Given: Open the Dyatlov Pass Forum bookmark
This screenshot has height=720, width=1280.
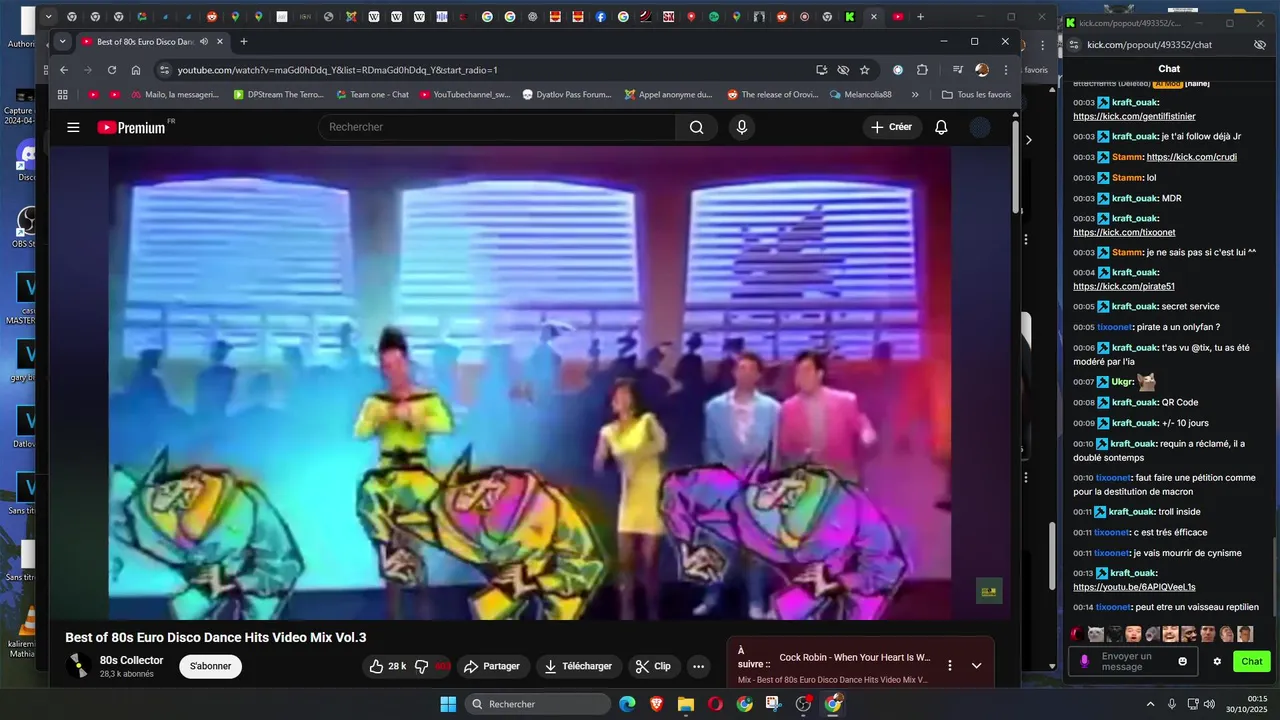Looking at the screenshot, I should pyautogui.click(x=567, y=95).
